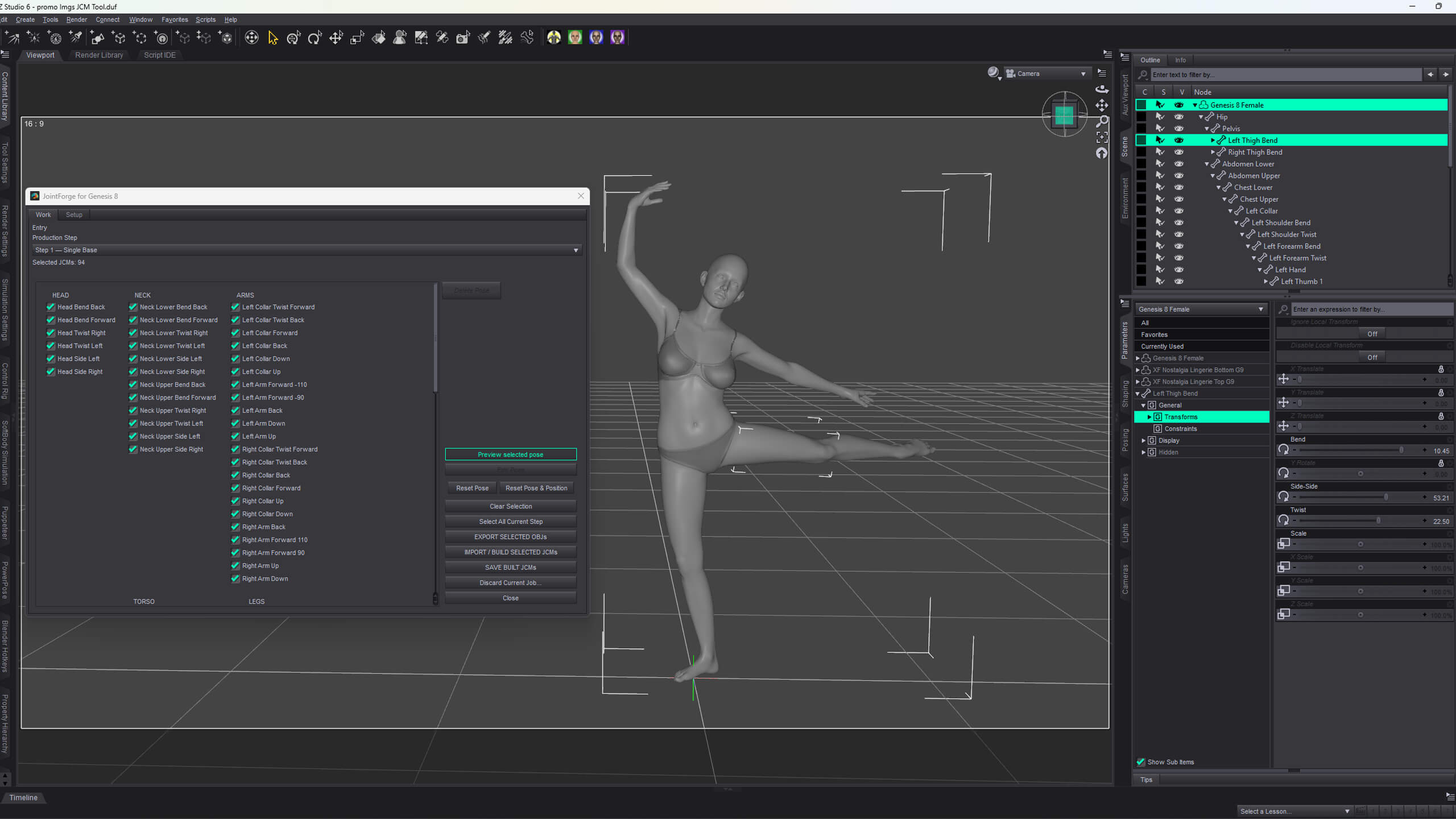Click Discard Current Job button
Screen dimensions: 1456x819
(x=511, y=583)
